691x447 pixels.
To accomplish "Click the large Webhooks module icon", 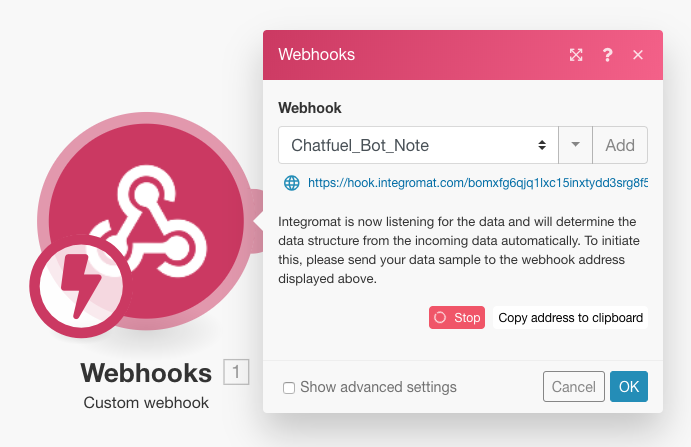I will (145, 220).
